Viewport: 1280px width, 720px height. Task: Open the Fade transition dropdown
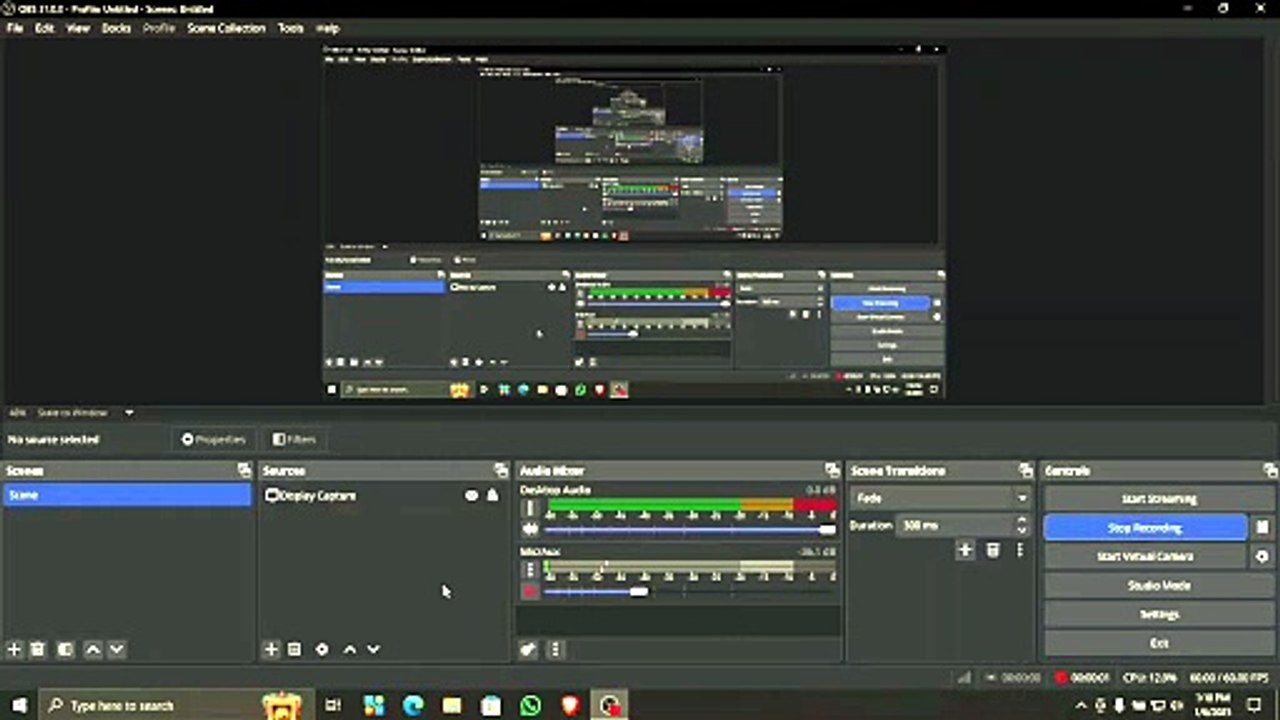pos(940,497)
